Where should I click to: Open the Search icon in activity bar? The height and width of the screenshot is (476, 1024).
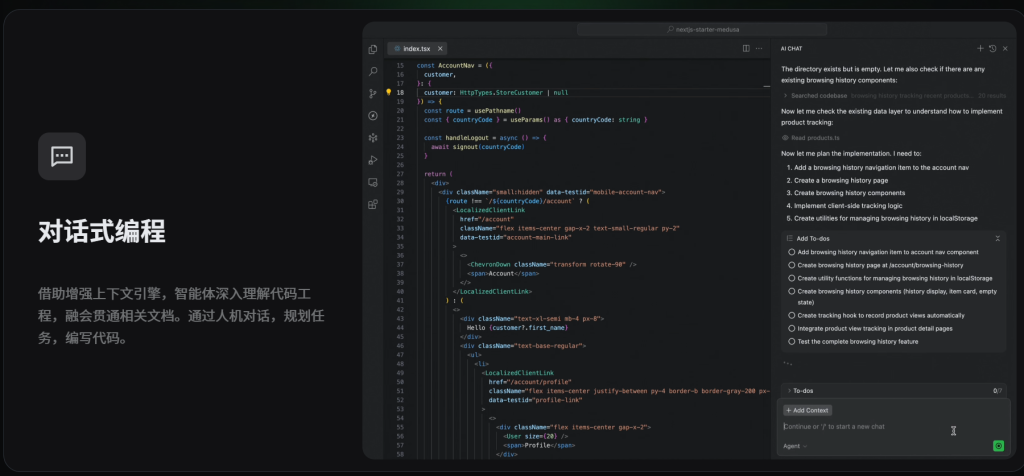pyautogui.click(x=373, y=71)
